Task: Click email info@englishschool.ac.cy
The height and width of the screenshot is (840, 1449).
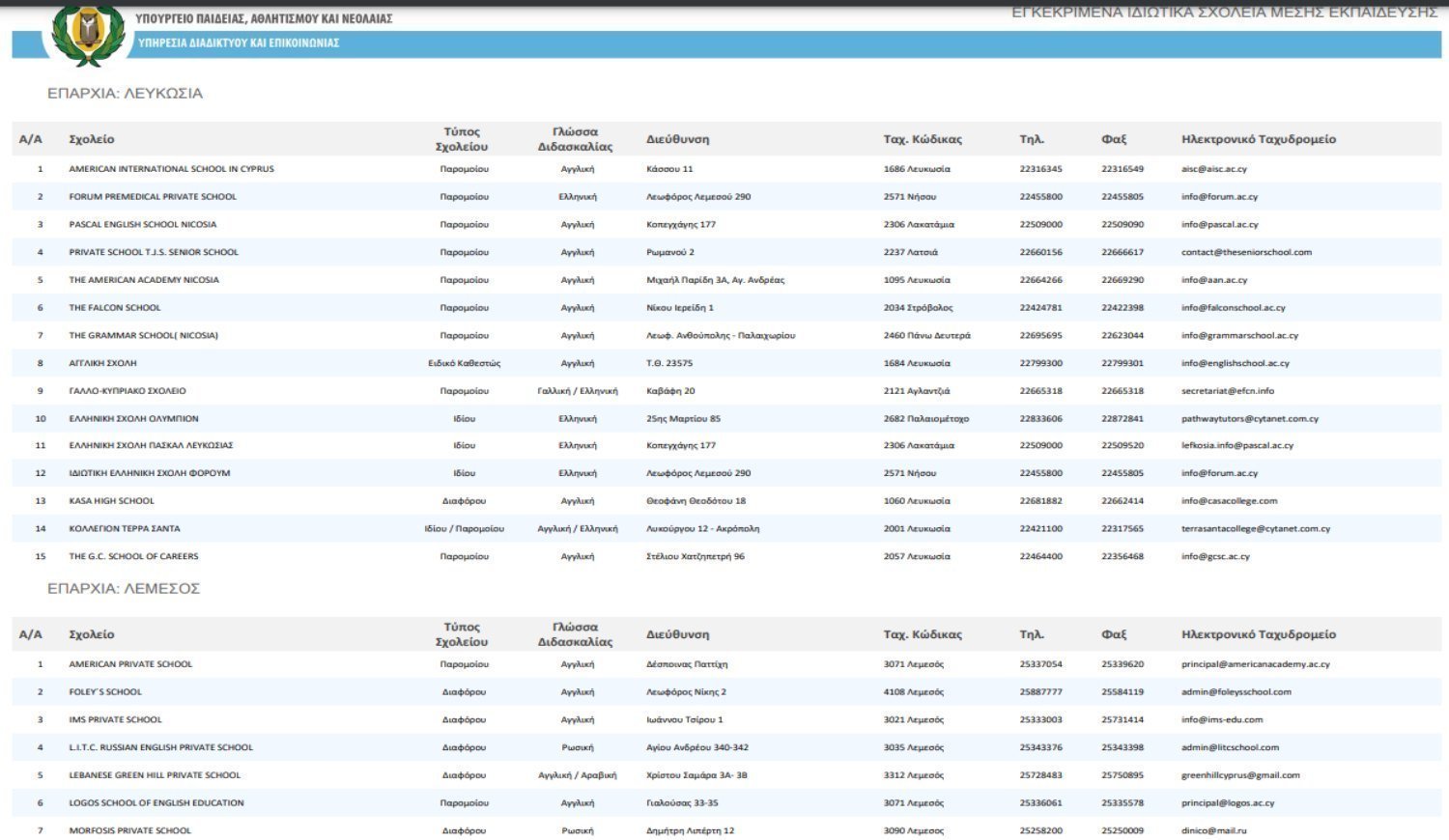Action: tap(1236, 364)
